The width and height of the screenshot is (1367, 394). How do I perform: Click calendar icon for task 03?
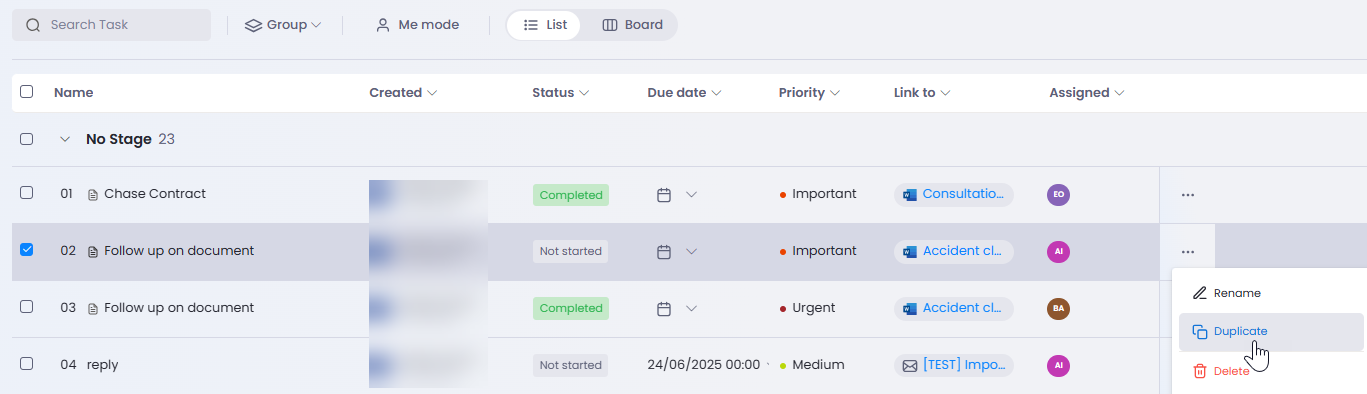663,308
